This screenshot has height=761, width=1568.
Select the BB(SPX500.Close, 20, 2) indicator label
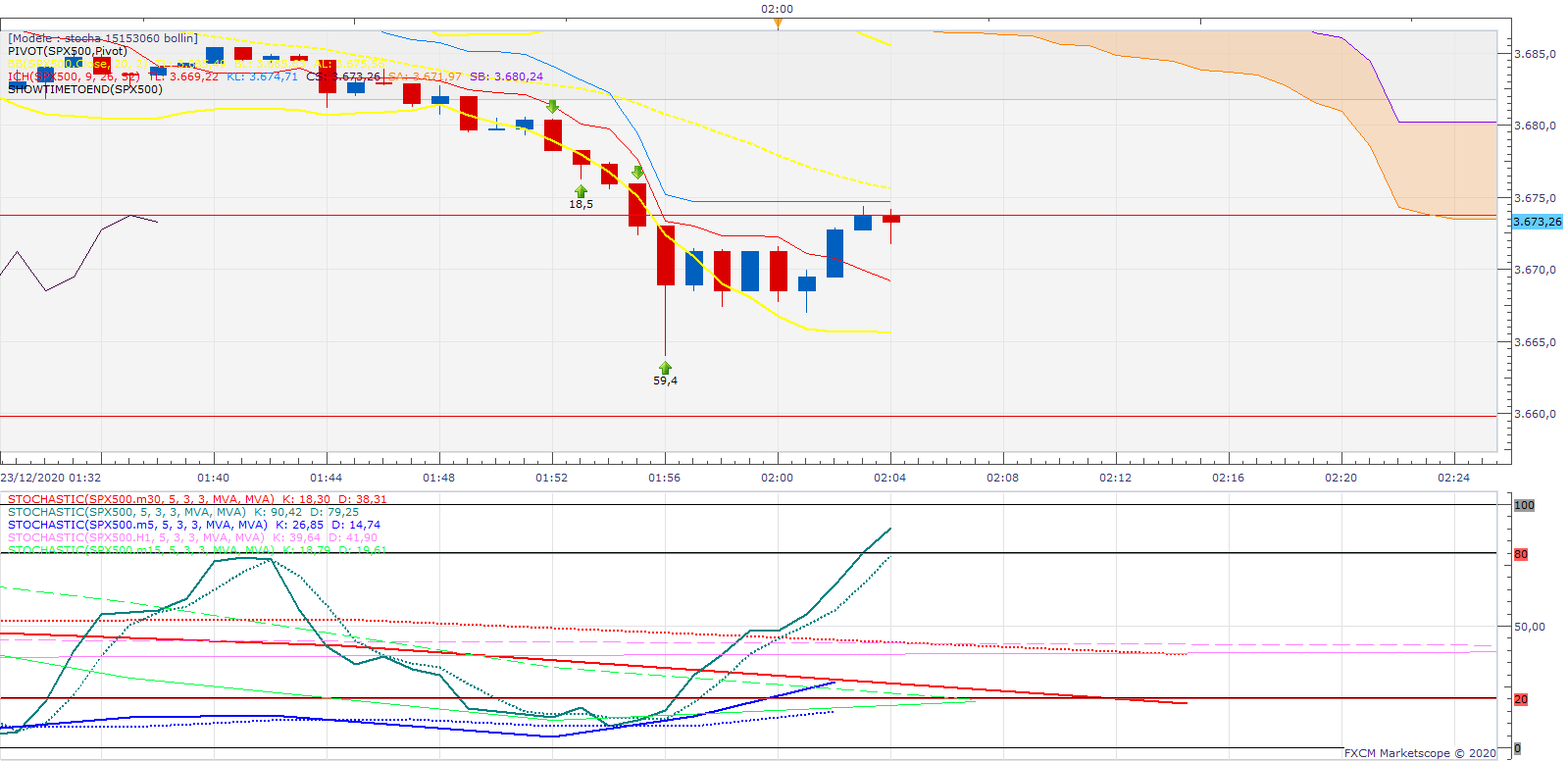click(x=76, y=64)
